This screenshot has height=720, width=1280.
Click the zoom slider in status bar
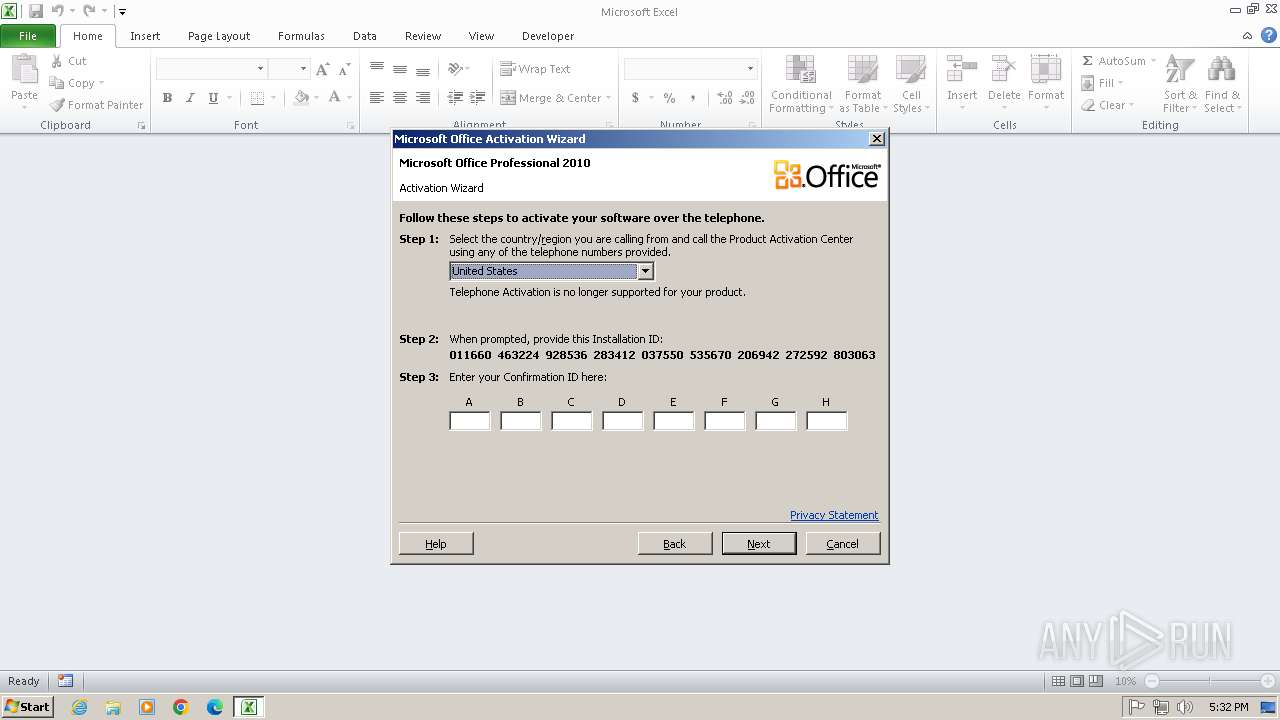tap(1209, 681)
